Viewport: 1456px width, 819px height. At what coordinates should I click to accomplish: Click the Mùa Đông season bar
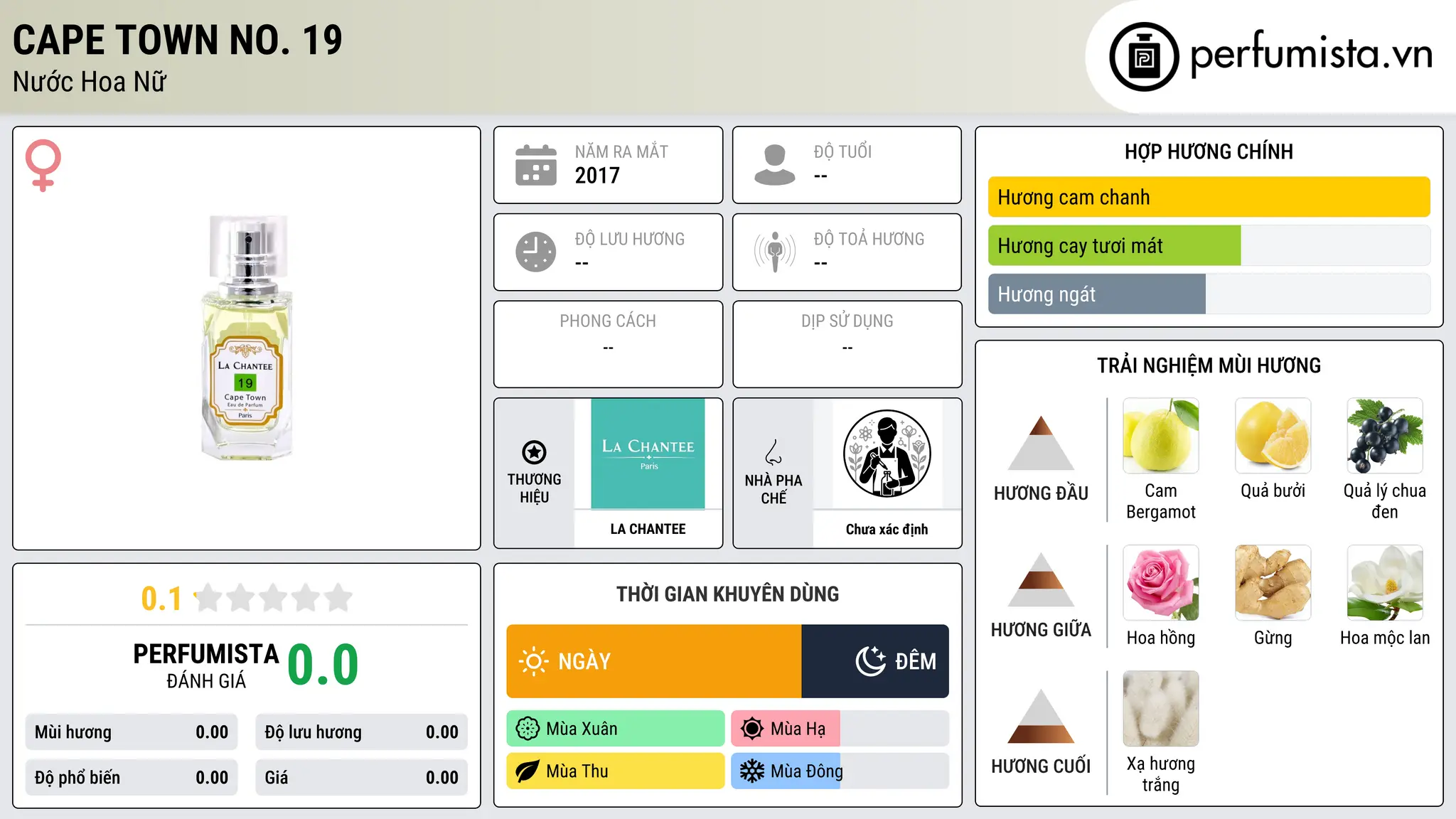tap(840, 771)
